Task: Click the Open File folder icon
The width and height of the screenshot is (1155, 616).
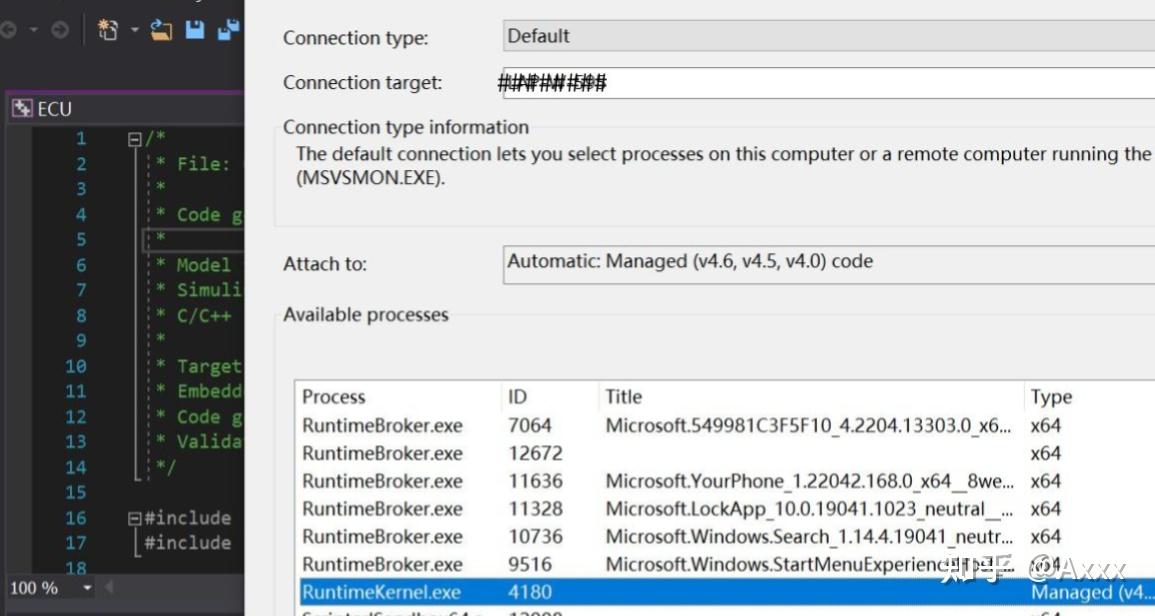Action: tap(161, 30)
